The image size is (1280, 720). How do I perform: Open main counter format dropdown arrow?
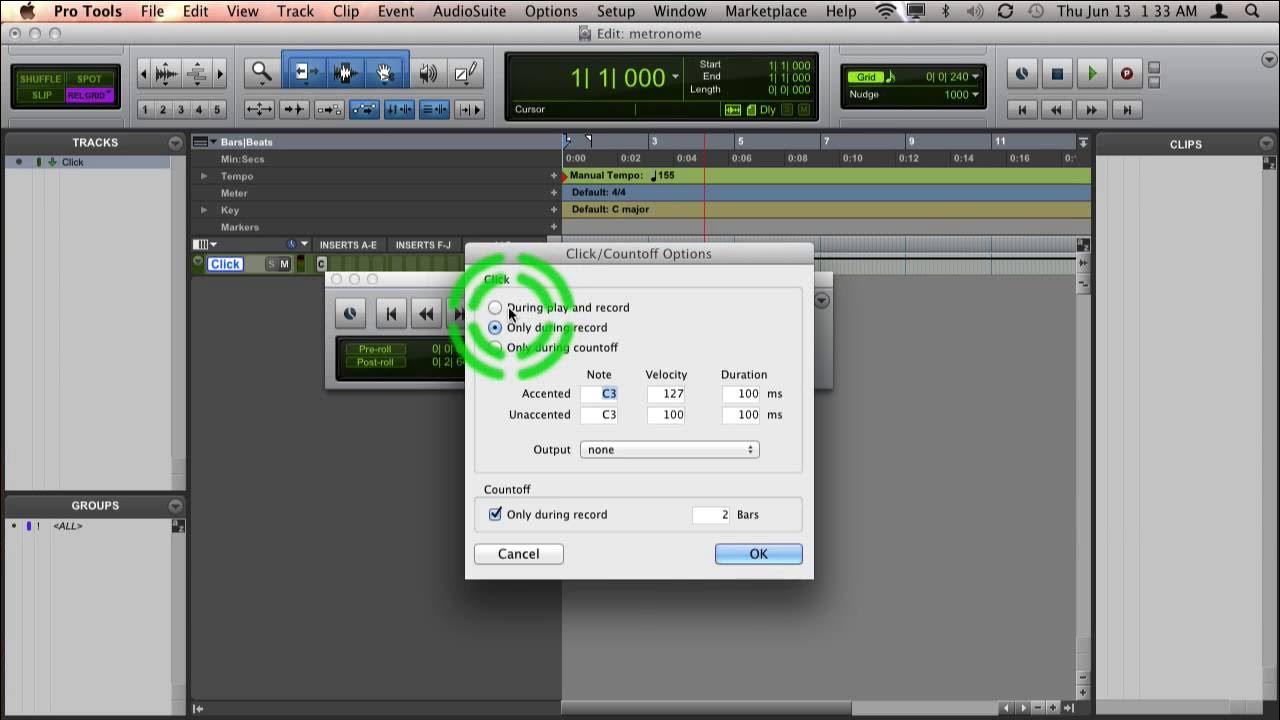[x=676, y=78]
